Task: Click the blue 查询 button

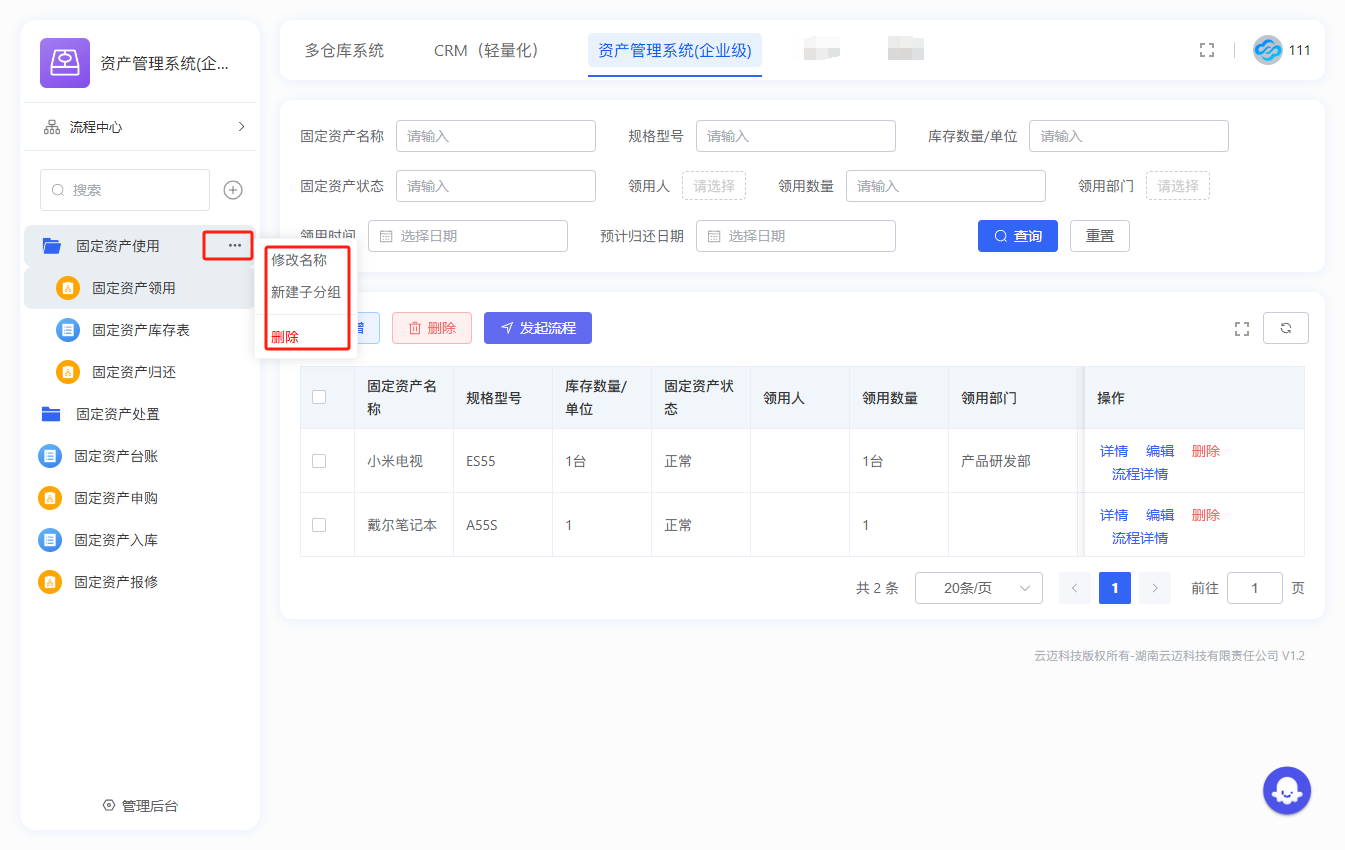Action: (x=1017, y=236)
